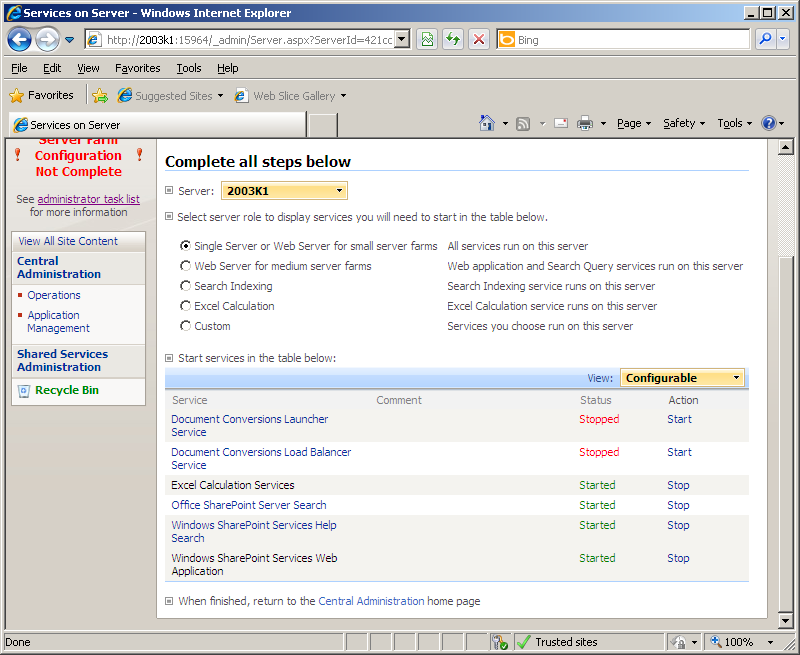Open the Help menu
This screenshot has width=800, height=655.
228,68
